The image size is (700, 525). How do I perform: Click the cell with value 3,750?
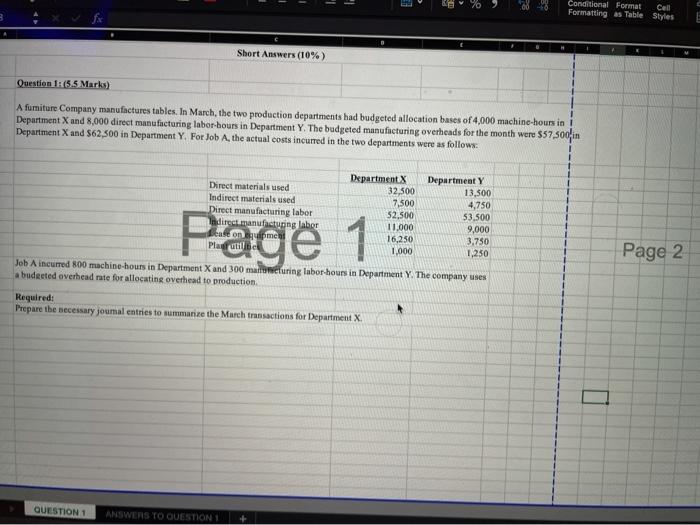(x=478, y=242)
